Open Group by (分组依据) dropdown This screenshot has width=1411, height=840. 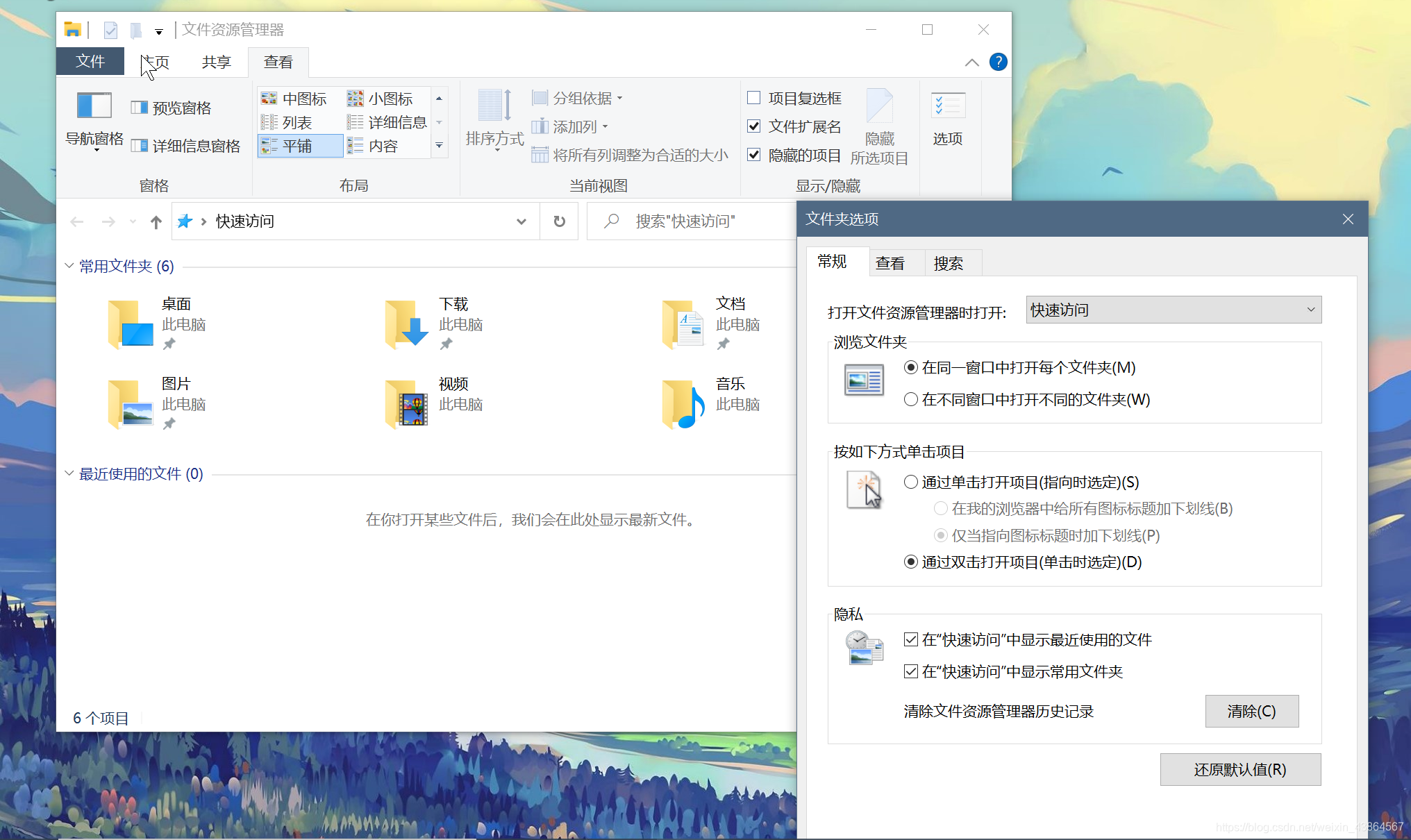tap(577, 98)
